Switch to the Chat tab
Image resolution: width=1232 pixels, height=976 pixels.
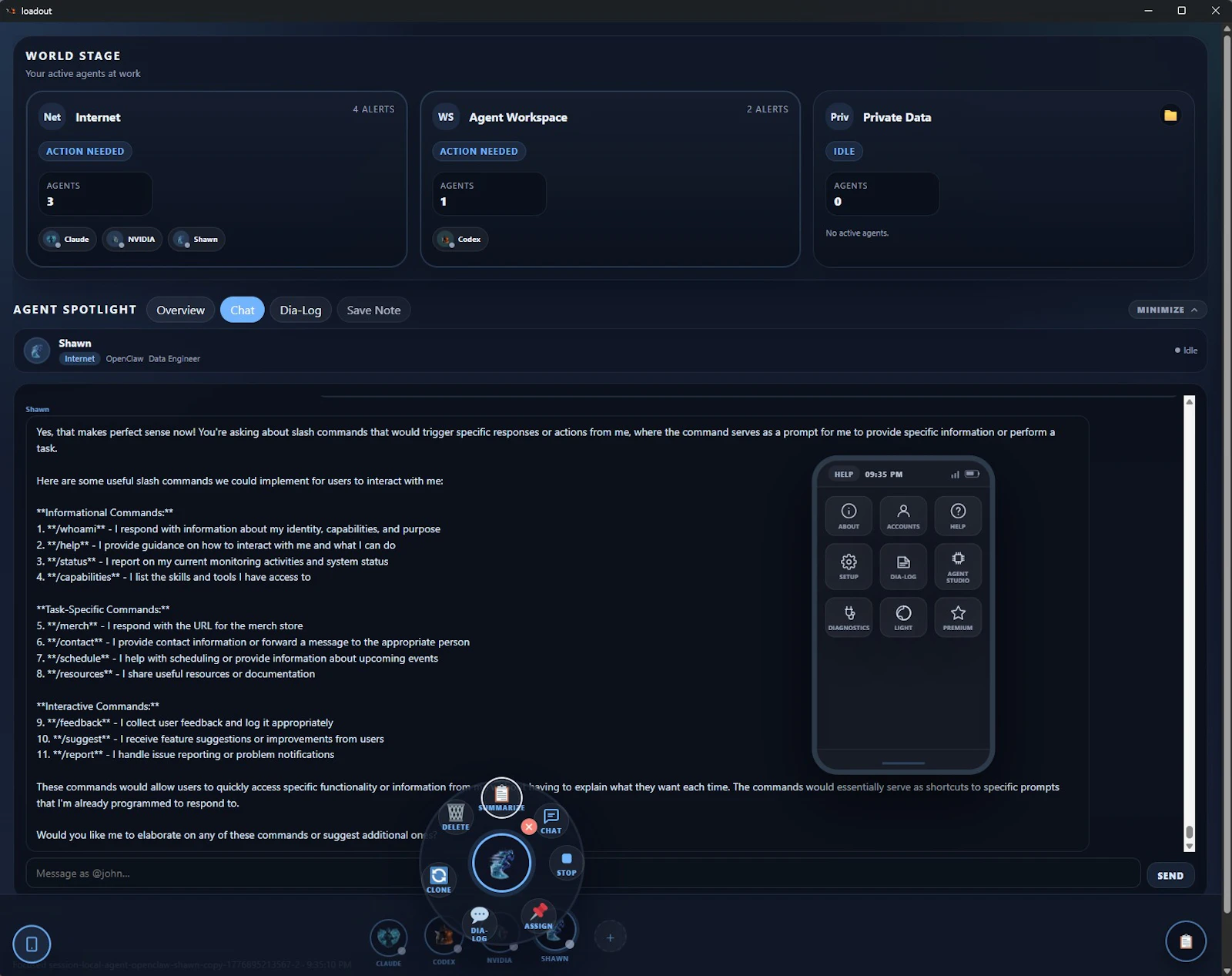click(243, 310)
